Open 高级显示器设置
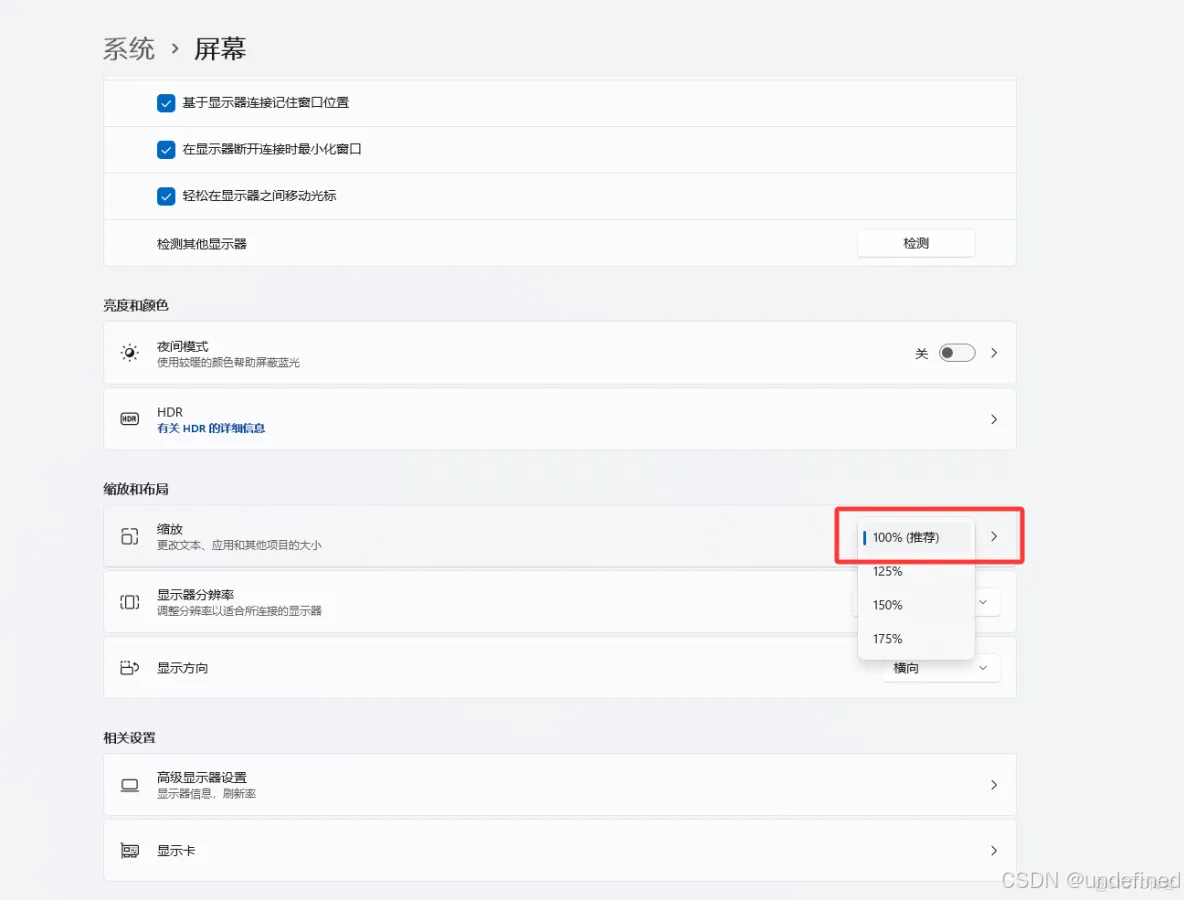1184x900 pixels. 560,785
